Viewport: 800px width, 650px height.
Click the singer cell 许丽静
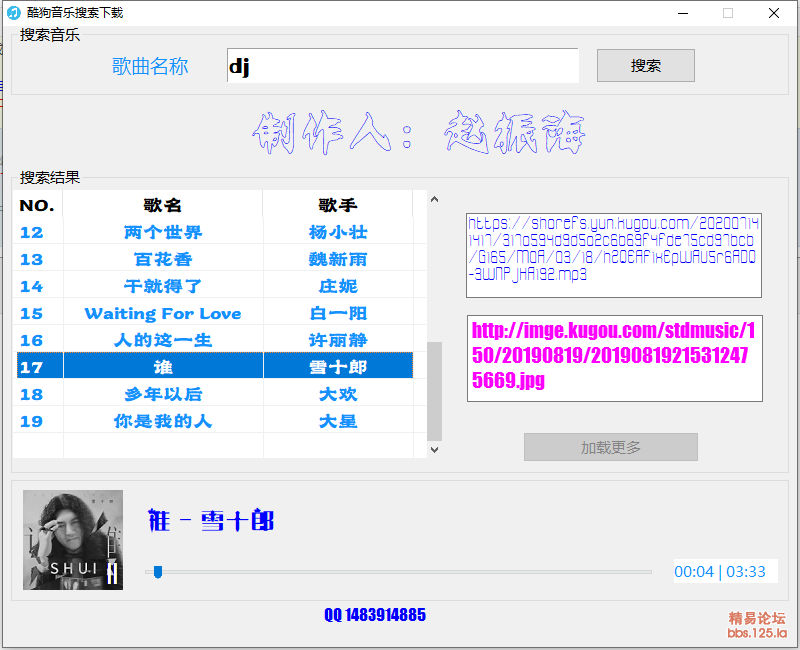coord(338,340)
